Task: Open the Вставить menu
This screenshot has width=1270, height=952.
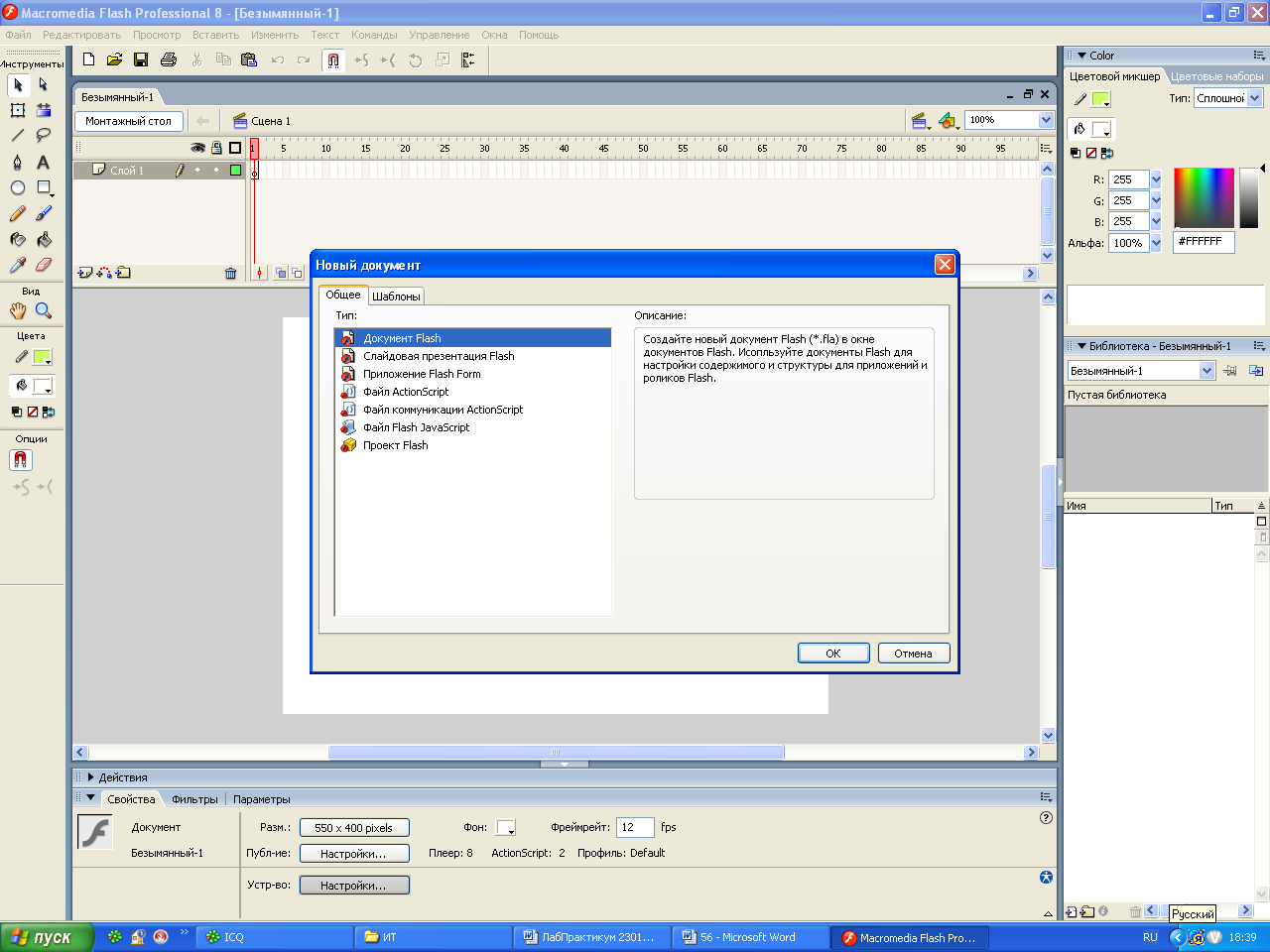Action: pos(215,35)
